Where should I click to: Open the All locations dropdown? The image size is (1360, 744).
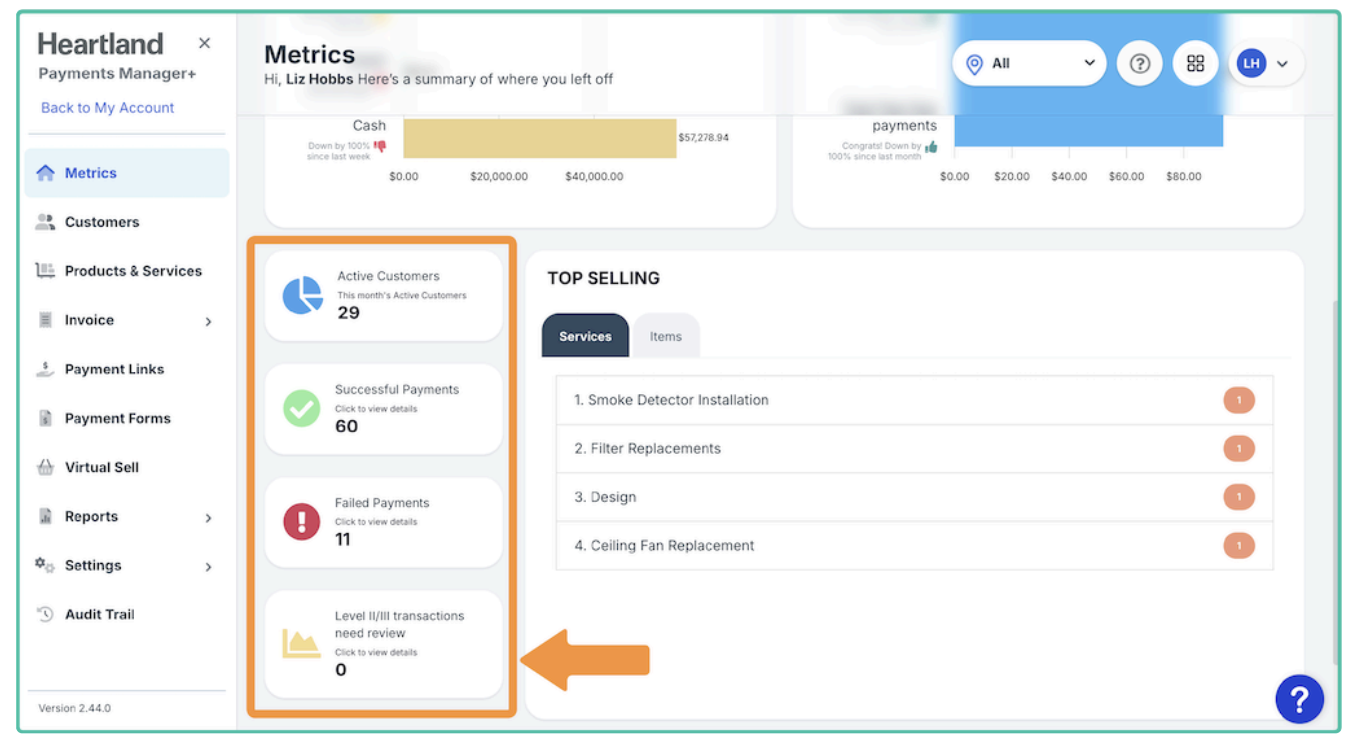tap(1029, 64)
